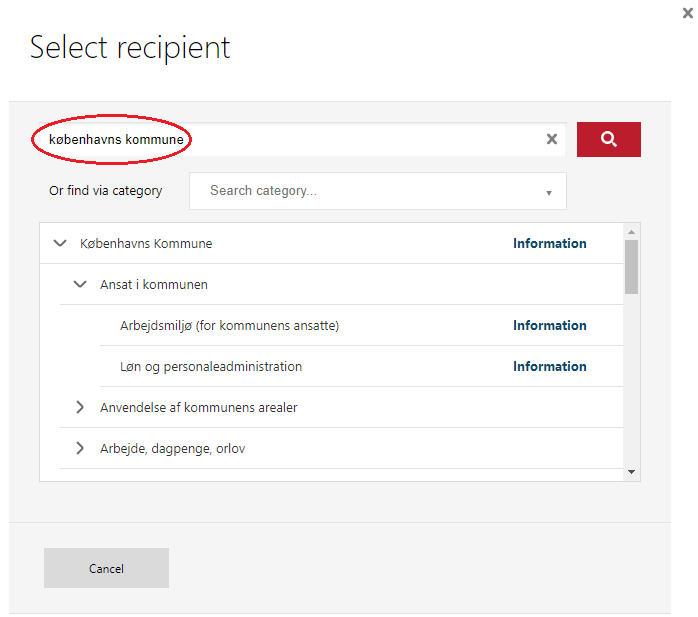The height and width of the screenshot is (617, 698).
Task: Expand Anvendelse af kommunens arealer
Action: click(x=80, y=407)
